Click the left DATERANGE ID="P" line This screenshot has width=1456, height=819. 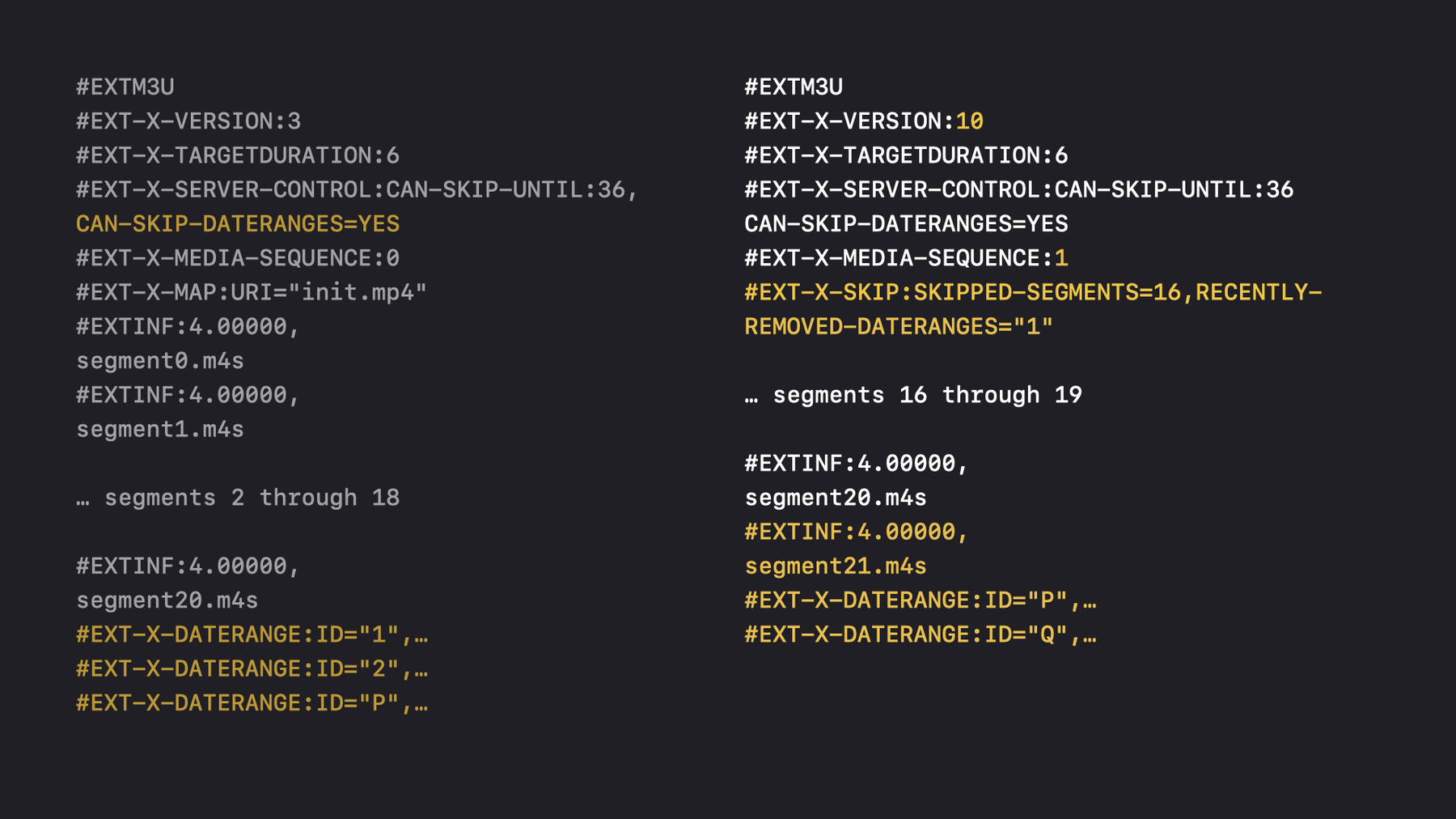[252, 703]
